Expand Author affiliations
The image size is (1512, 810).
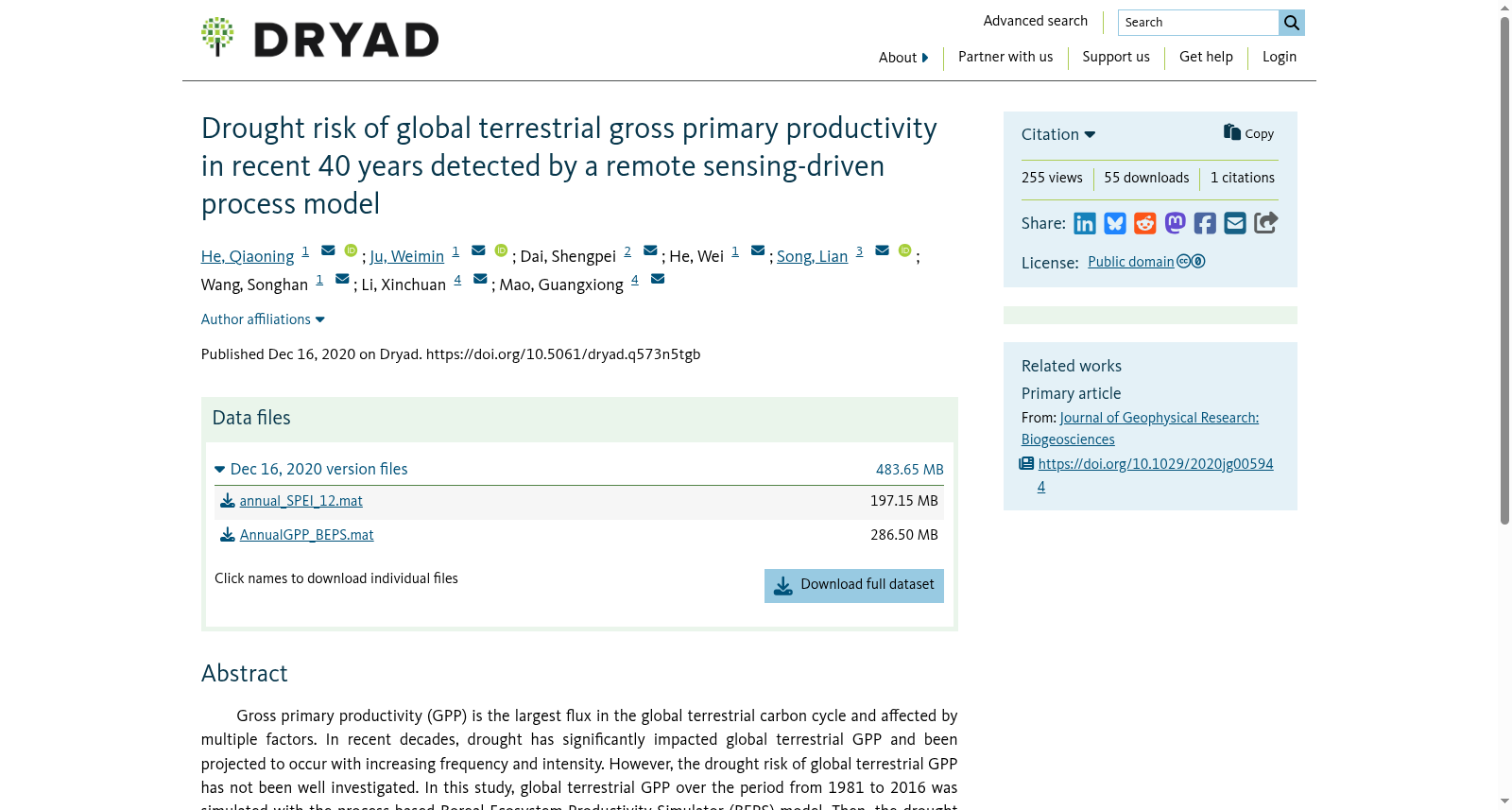[263, 319]
